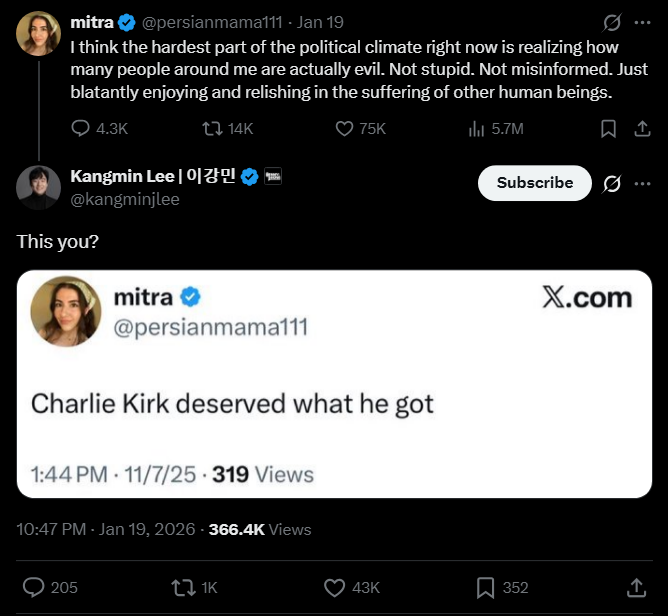
Task: Reply to Kangmin Lee's post
Action: click(x=36, y=587)
